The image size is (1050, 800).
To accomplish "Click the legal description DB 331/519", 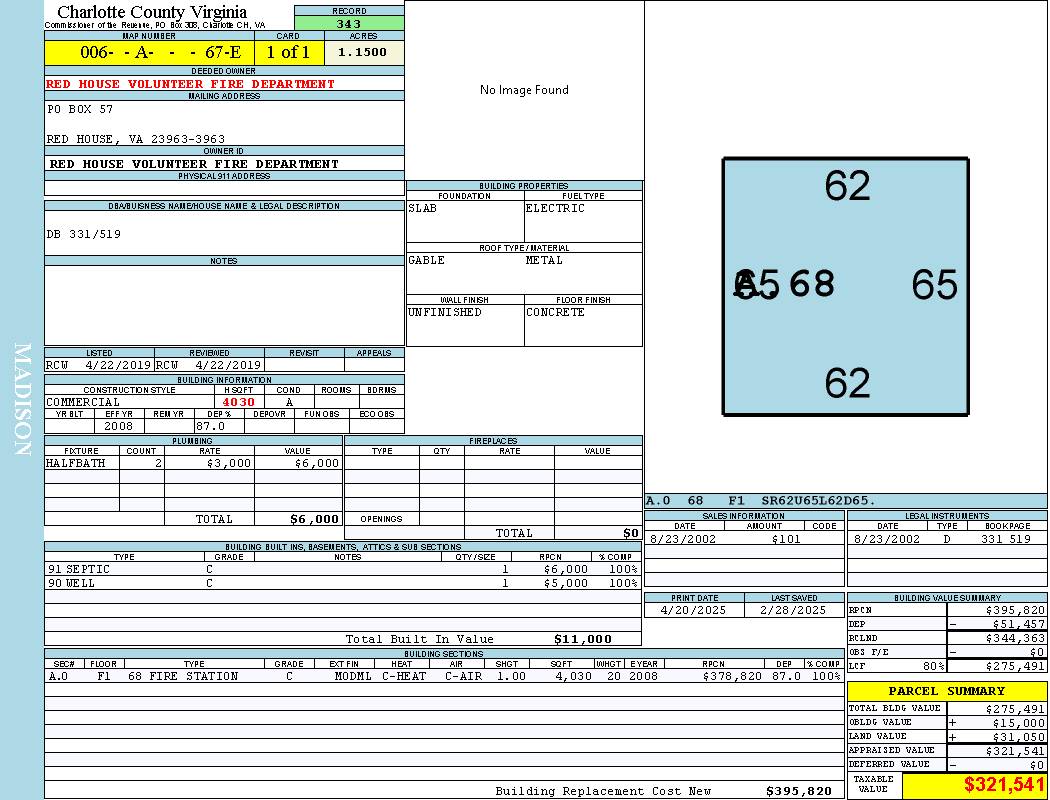I will click(84, 234).
